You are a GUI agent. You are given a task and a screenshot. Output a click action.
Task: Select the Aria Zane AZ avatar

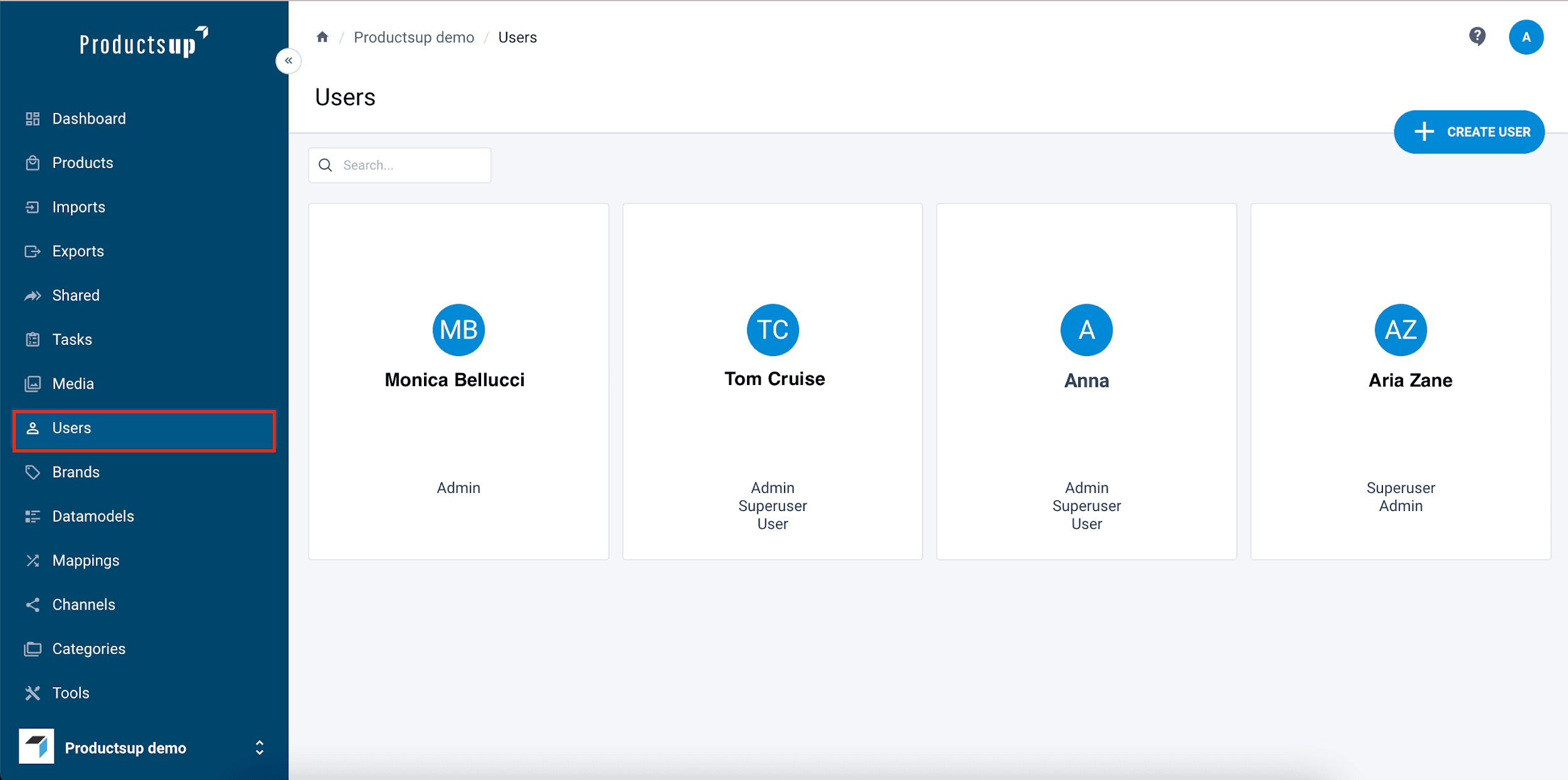[1400, 330]
